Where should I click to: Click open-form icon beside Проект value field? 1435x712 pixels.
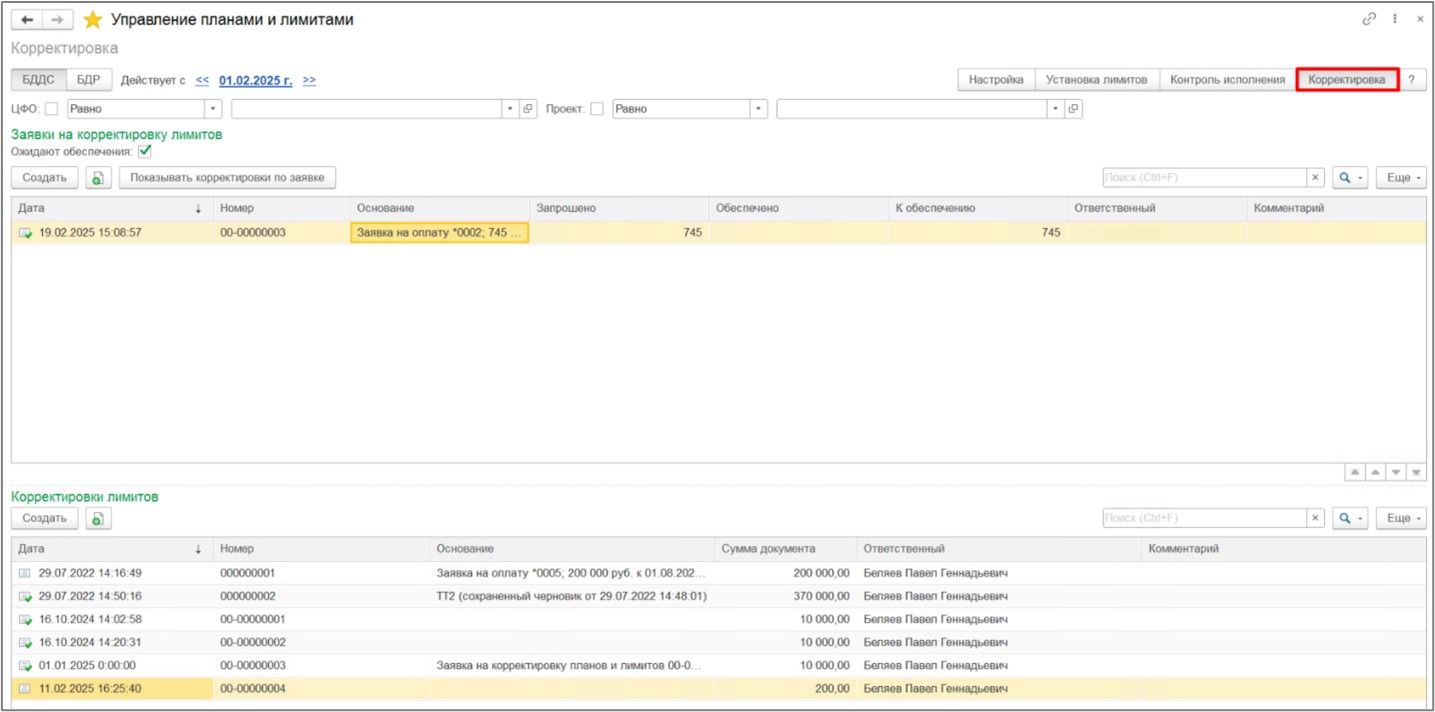(x=1074, y=109)
